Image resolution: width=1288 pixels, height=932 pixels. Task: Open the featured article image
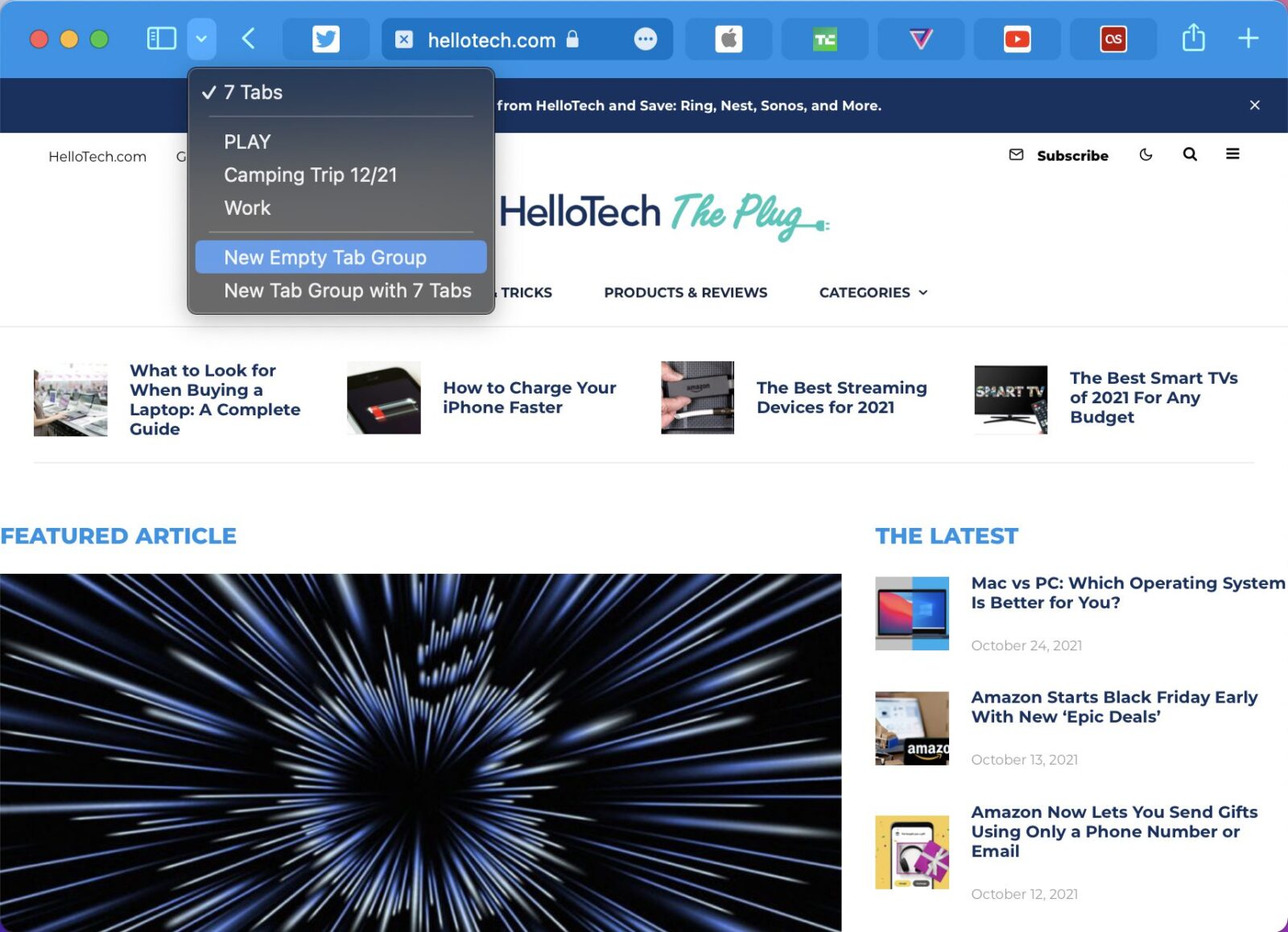[x=420, y=752]
